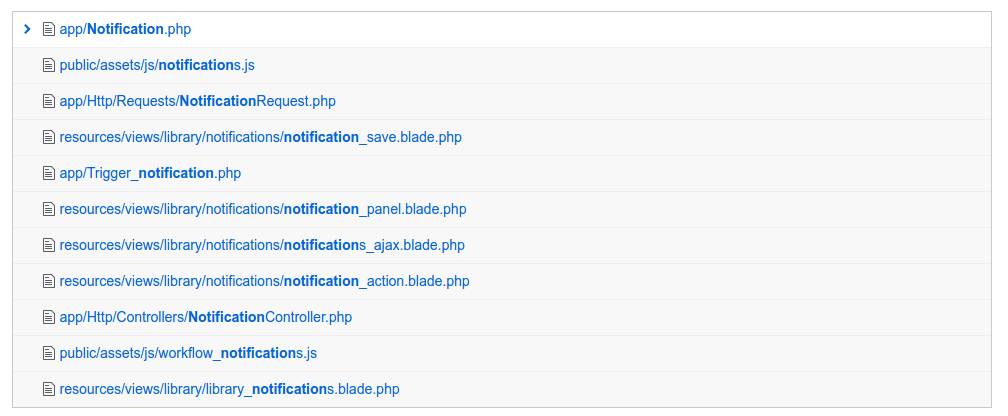Go to NotificationController.php

pyautogui.click(x=205, y=318)
